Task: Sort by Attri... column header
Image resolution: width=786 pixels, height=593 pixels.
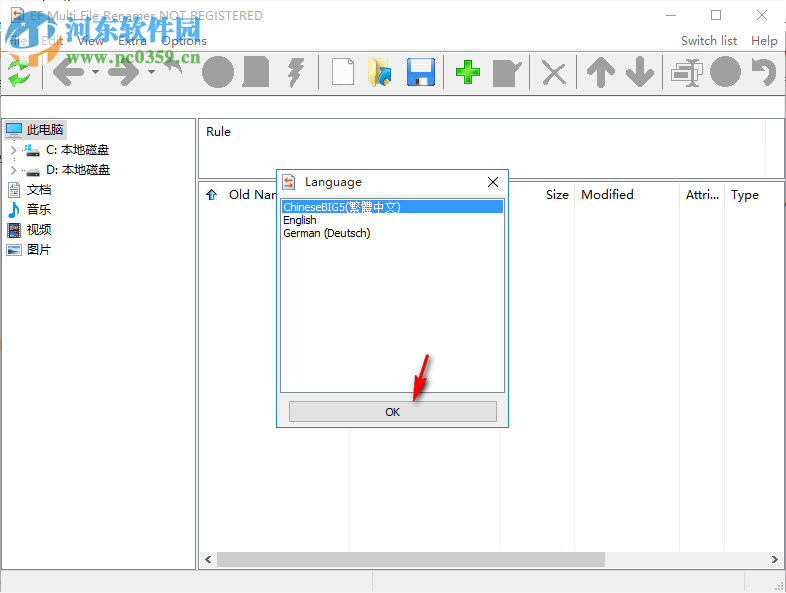Action: click(x=702, y=194)
